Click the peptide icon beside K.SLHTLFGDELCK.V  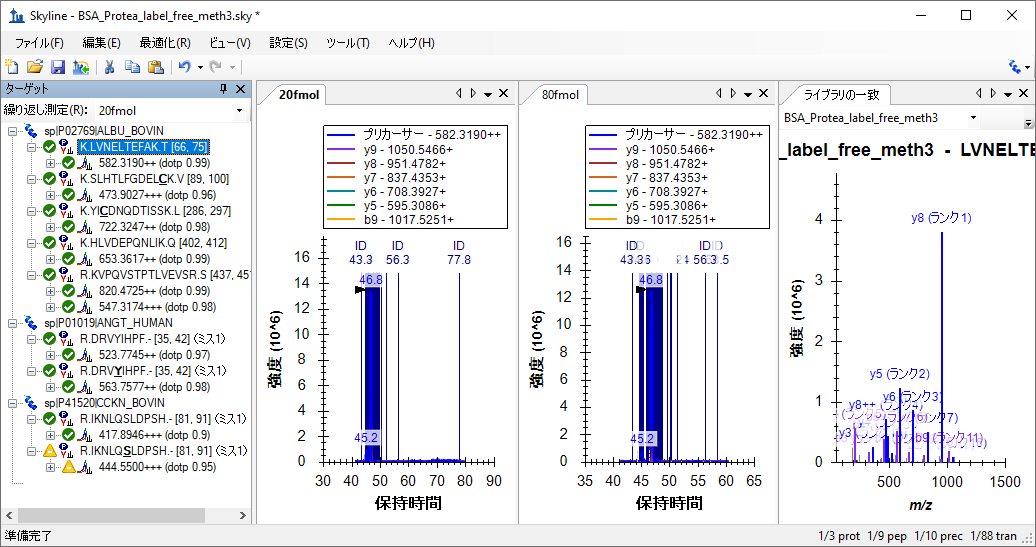click(x=66, y=179)
